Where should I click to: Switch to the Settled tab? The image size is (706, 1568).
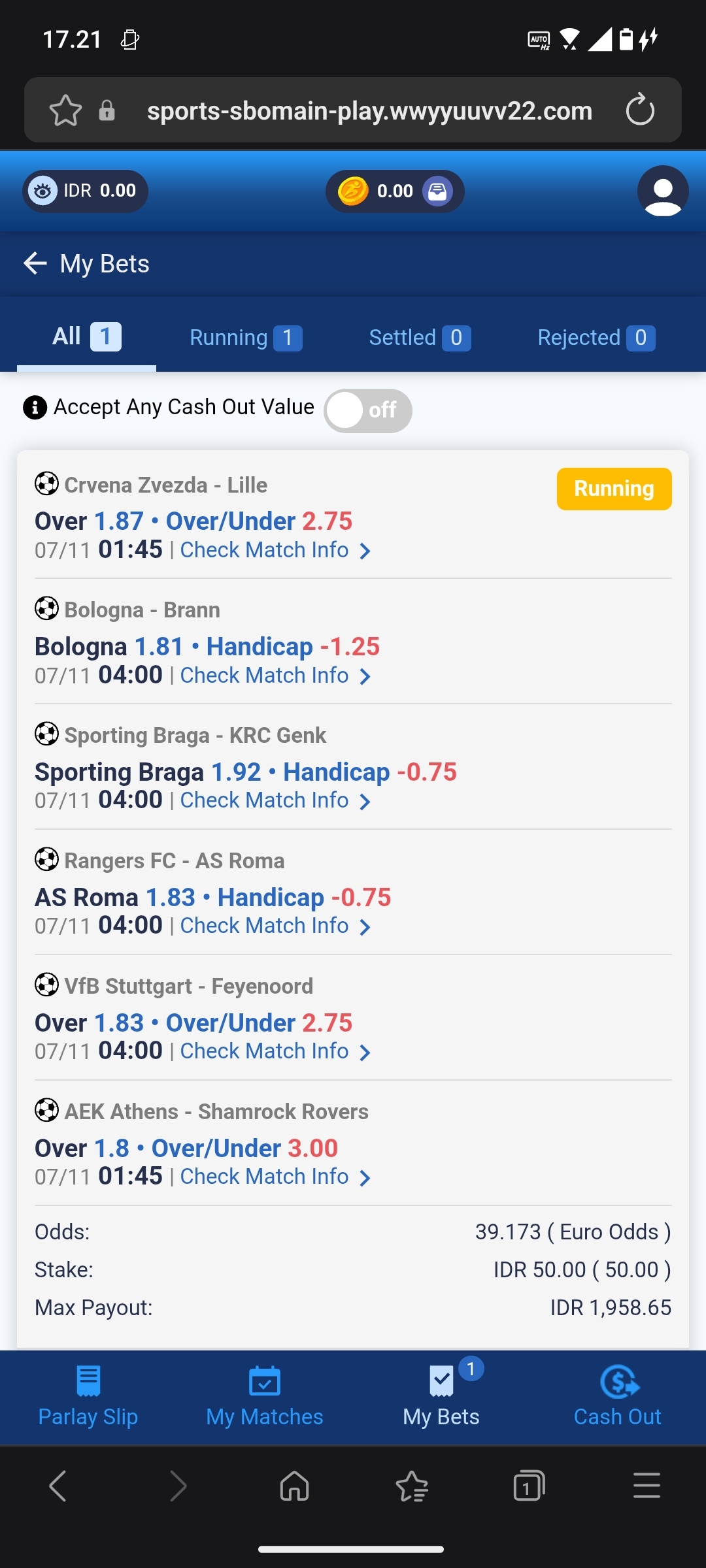419,338
